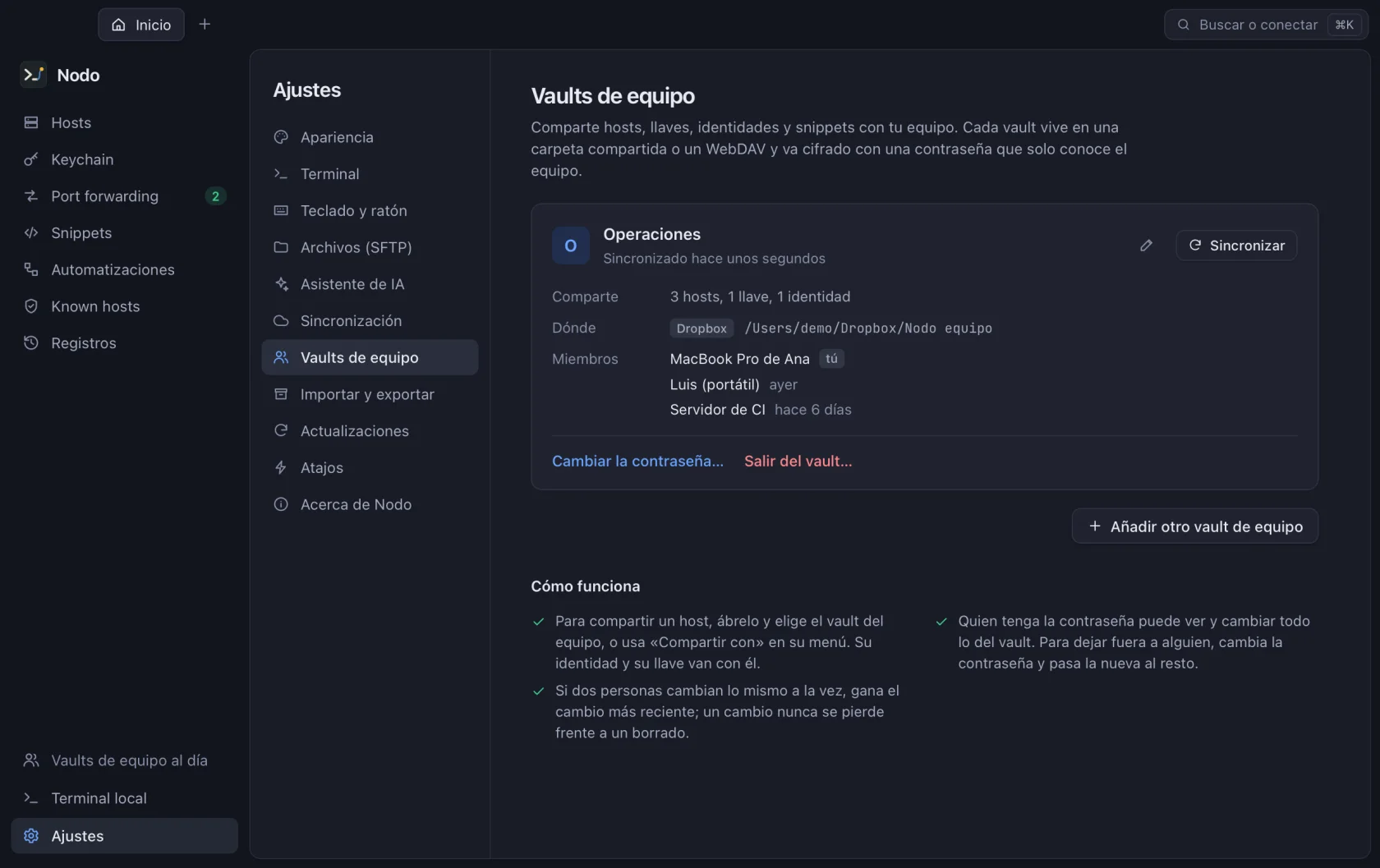Open Actualizaciones settings
Viewport: 1380px width, 868px height.
pos(370,431)
